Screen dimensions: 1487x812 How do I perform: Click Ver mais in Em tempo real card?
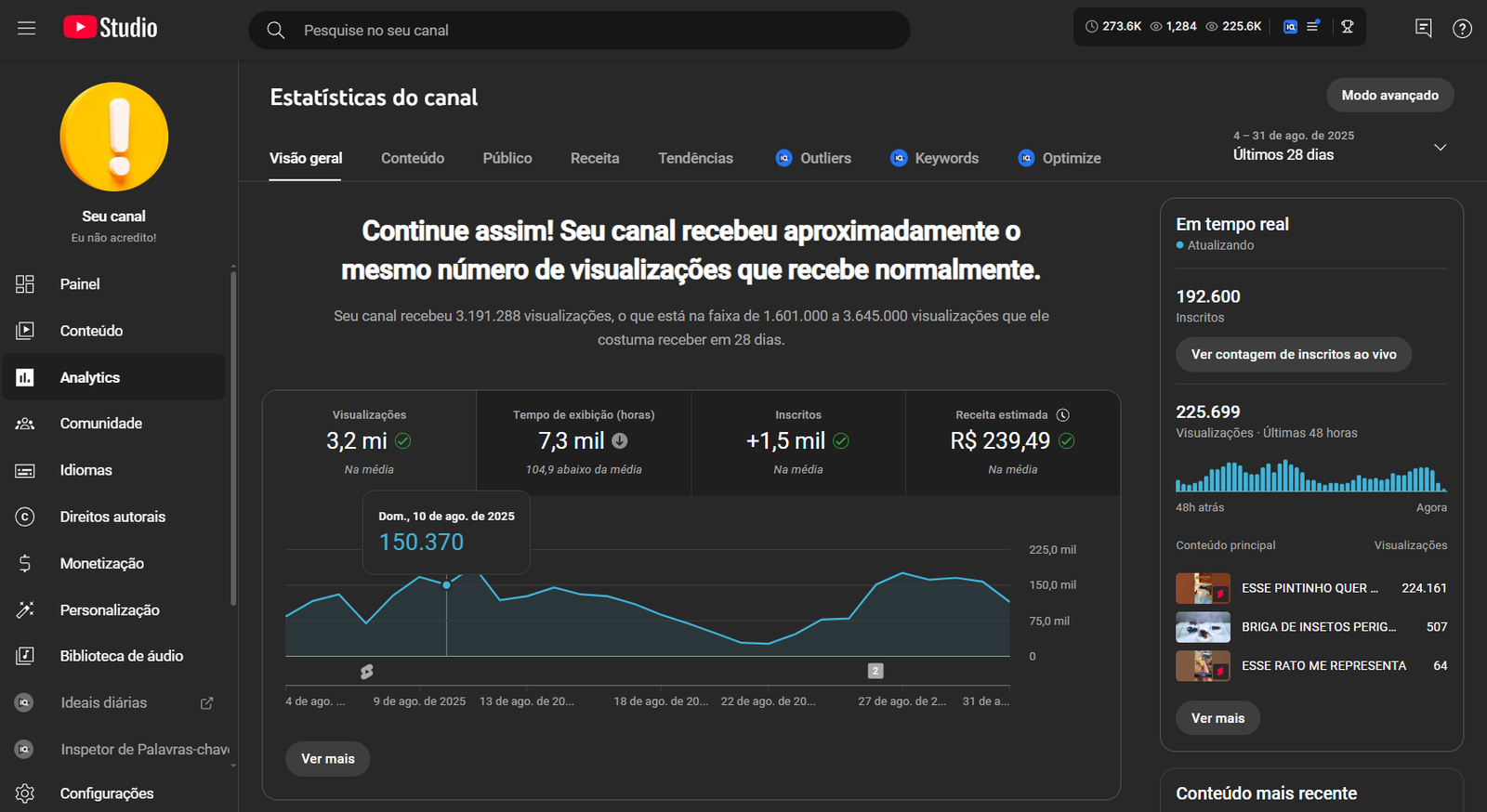(x=1217, y=718)
